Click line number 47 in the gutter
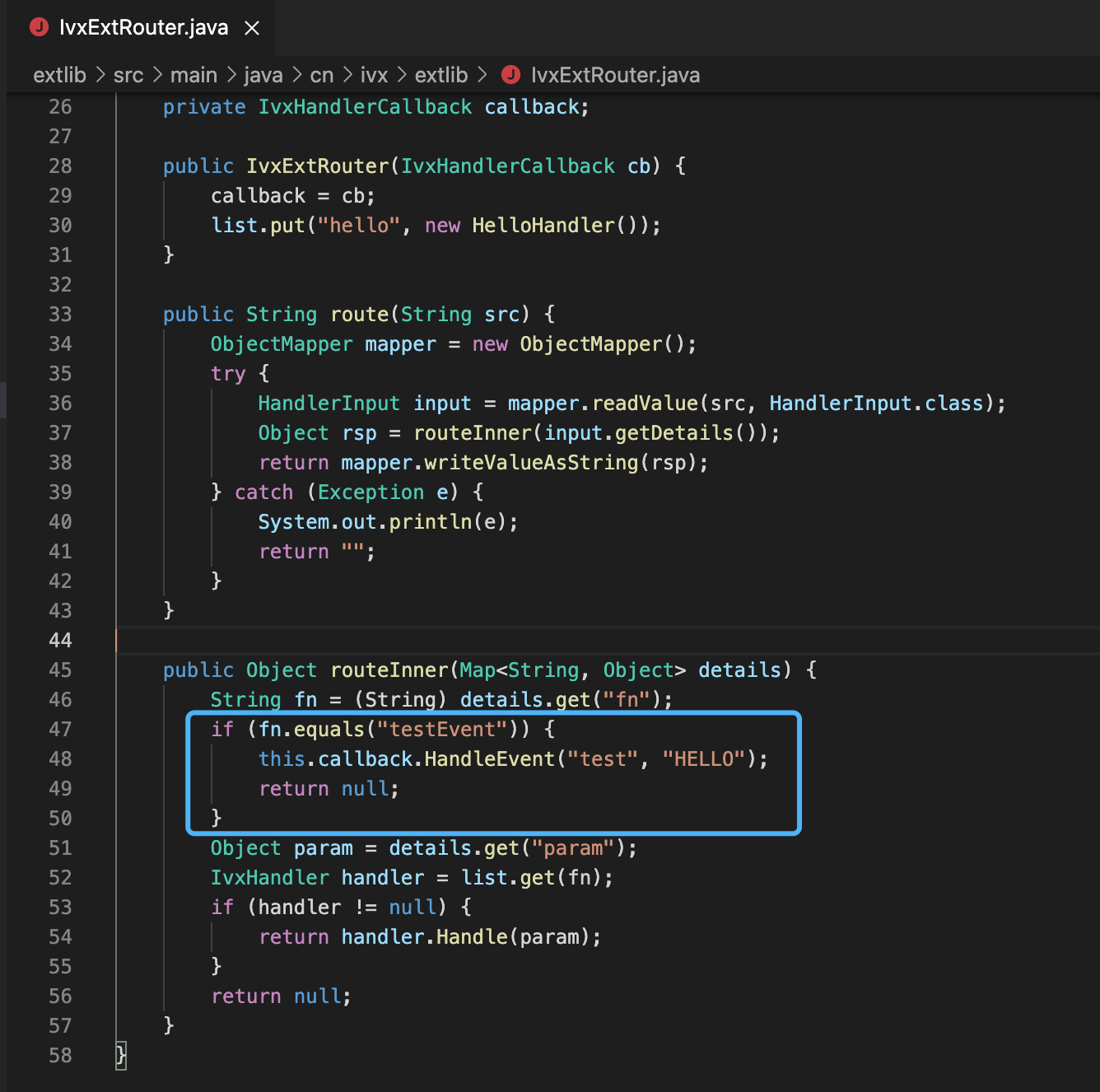Viewport: 1100px width, 1092px height. coord(60,730)
